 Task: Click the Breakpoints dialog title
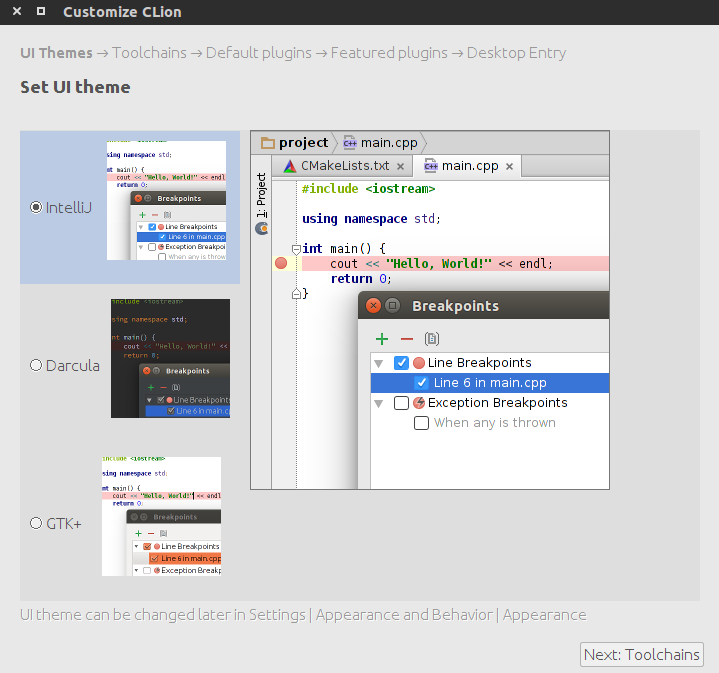click(455, 306)
